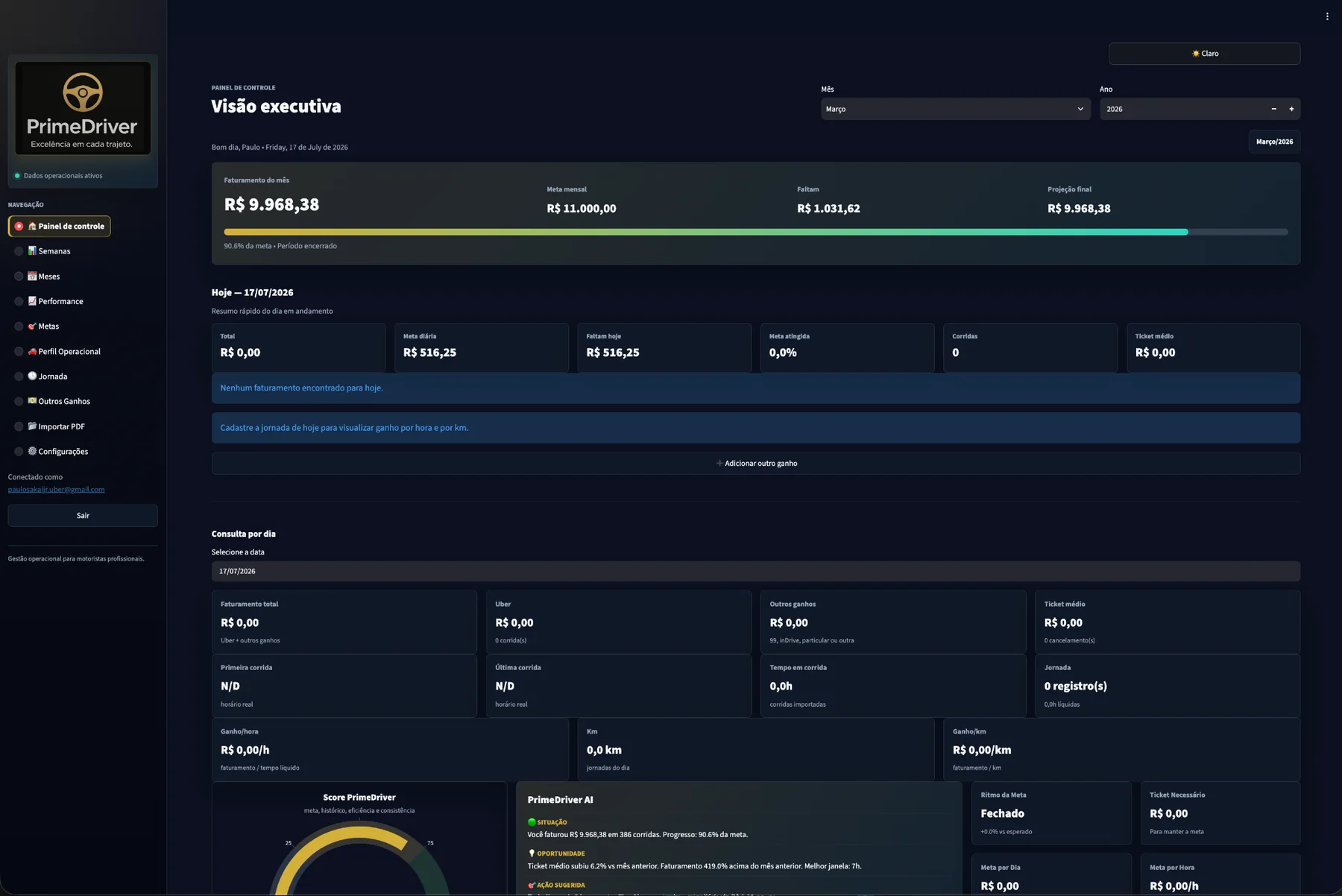1342x896 pixels.
Task: Click the Jornada '0 registro(s)' value
Action: pyautogui.click(x=1075, y=686)
